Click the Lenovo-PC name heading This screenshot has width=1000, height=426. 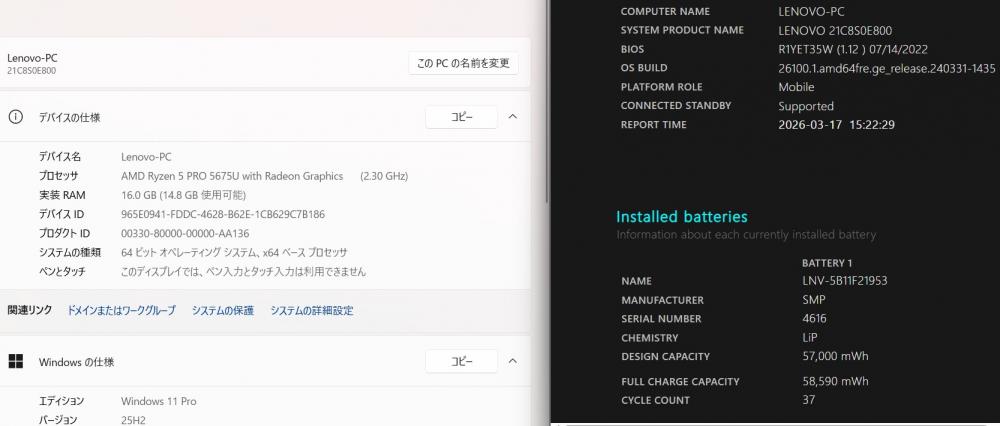coord(32,57)
